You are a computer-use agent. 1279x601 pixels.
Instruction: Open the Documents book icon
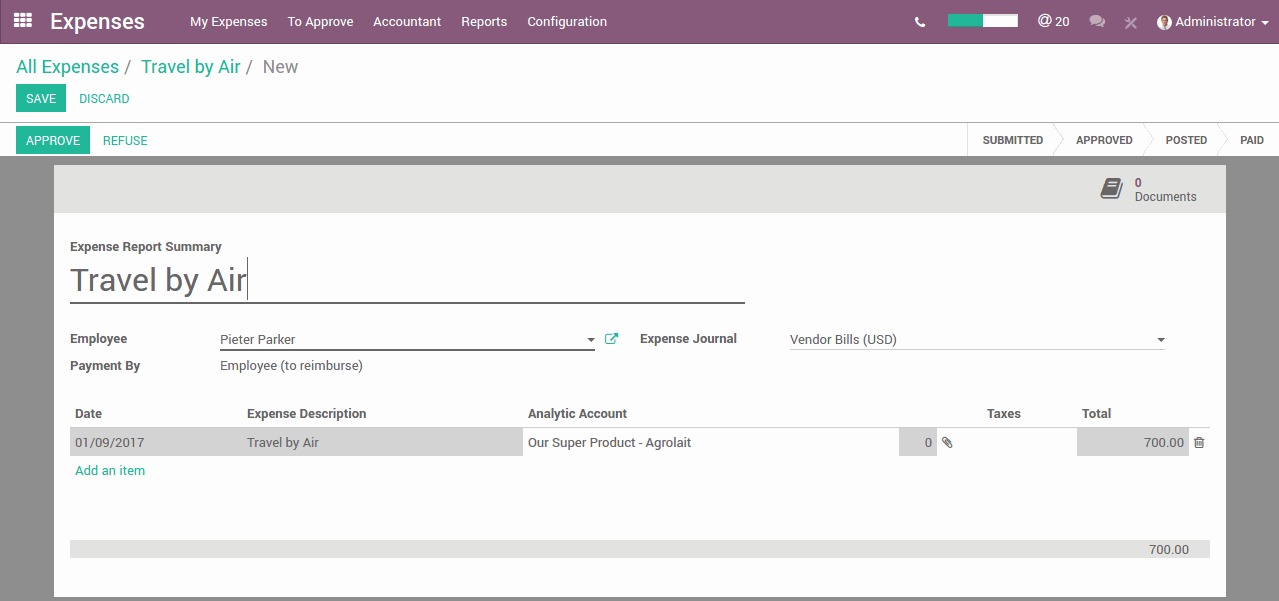1111,188
